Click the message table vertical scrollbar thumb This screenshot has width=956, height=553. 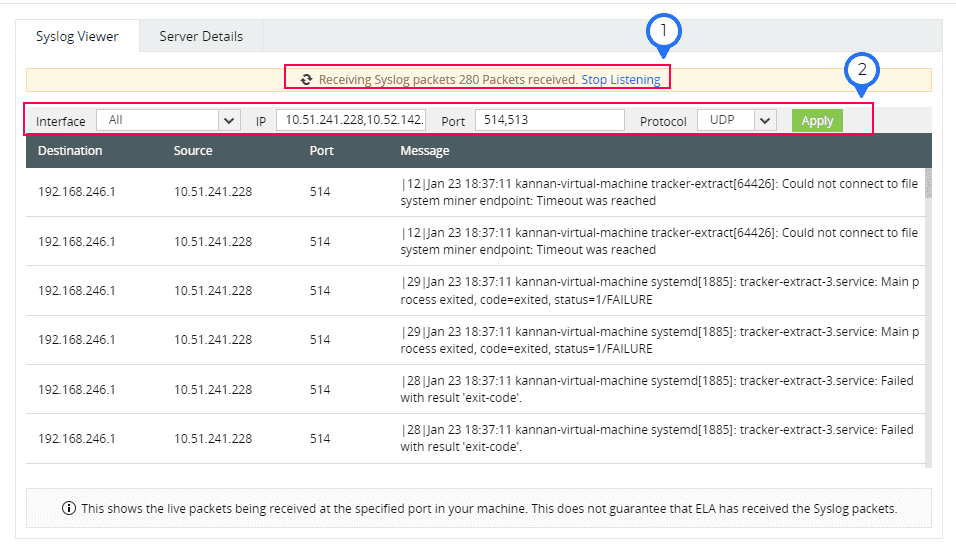click(x=929, y=184)
